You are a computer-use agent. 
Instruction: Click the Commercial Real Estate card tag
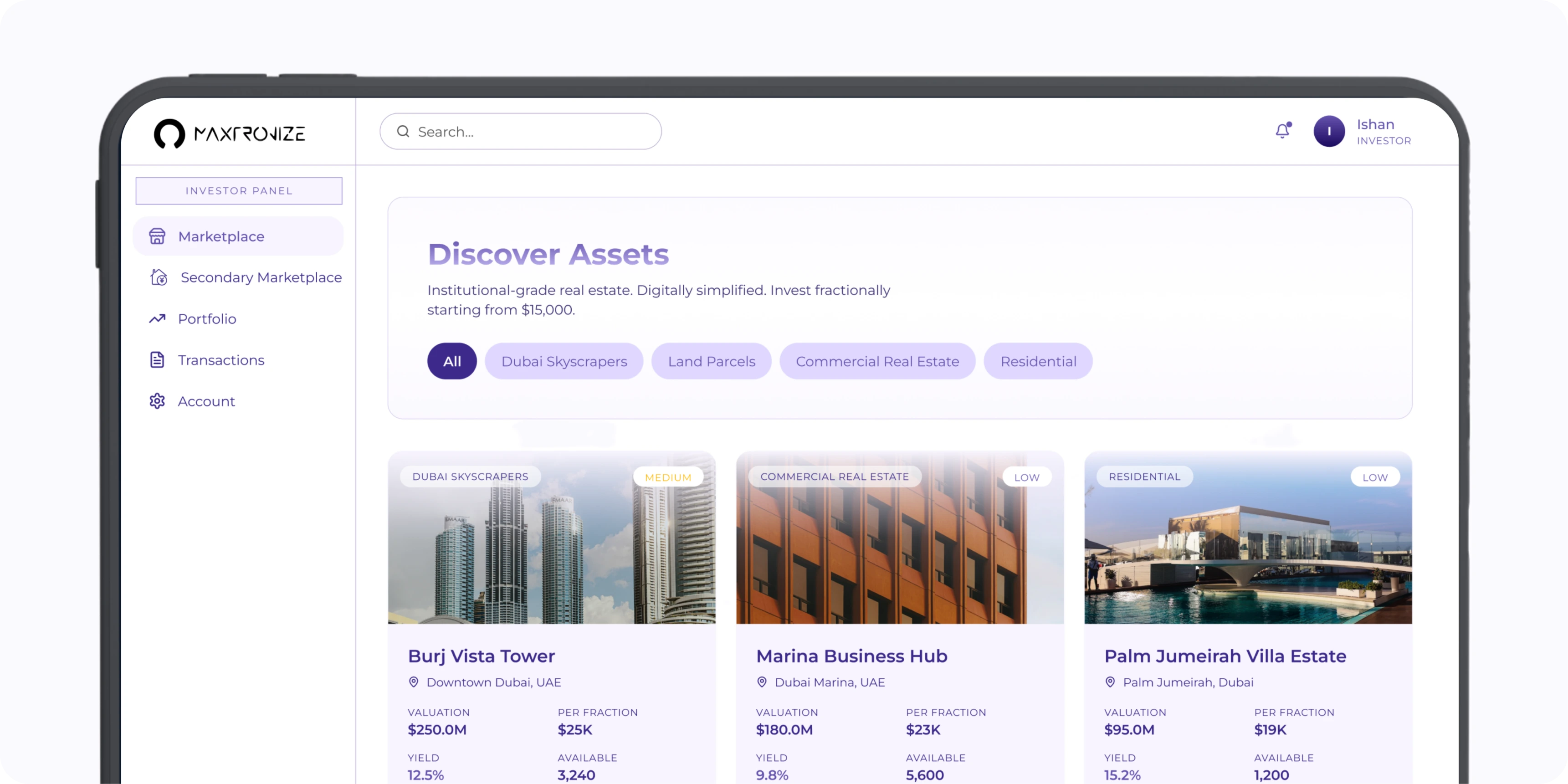tap(835, 477)
